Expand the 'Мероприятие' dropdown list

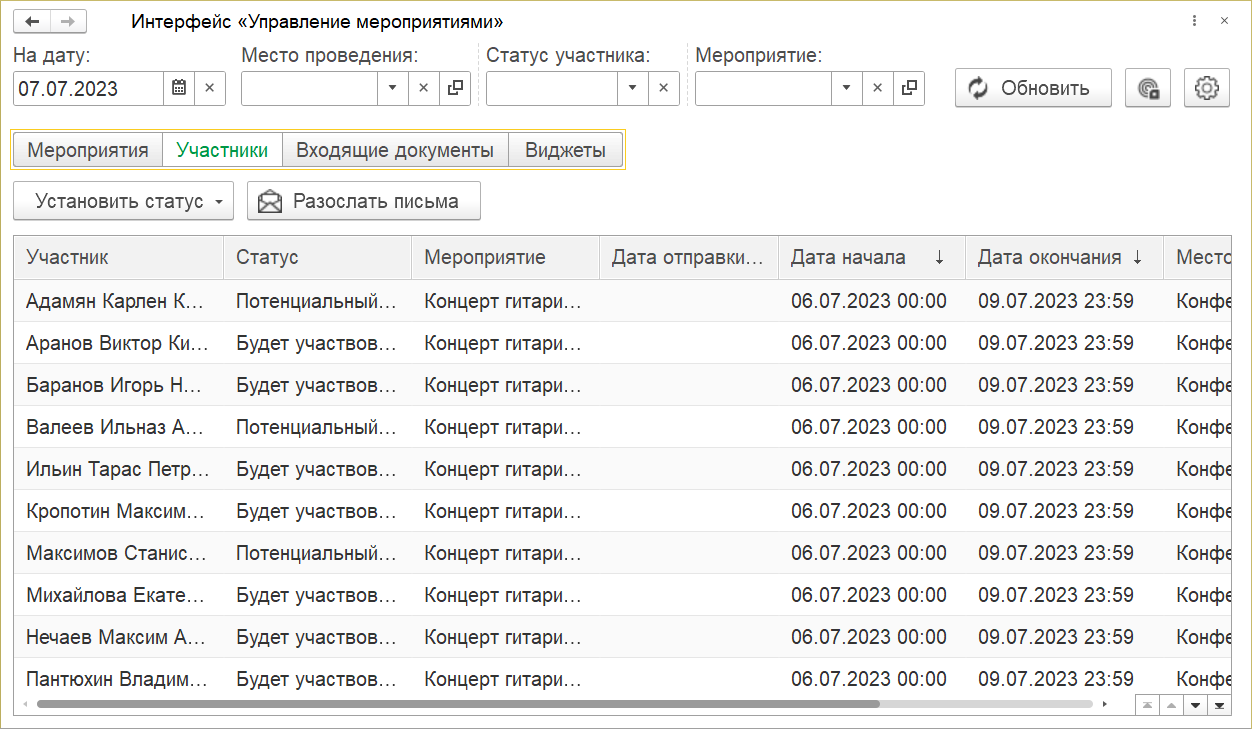(846, 88)
